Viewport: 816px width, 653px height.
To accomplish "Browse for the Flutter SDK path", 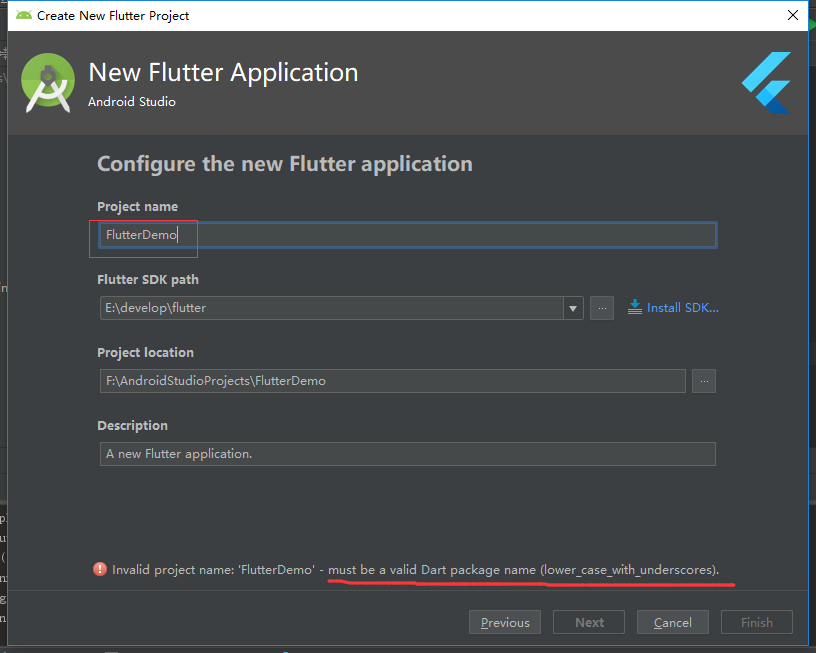I will point(602,308).
